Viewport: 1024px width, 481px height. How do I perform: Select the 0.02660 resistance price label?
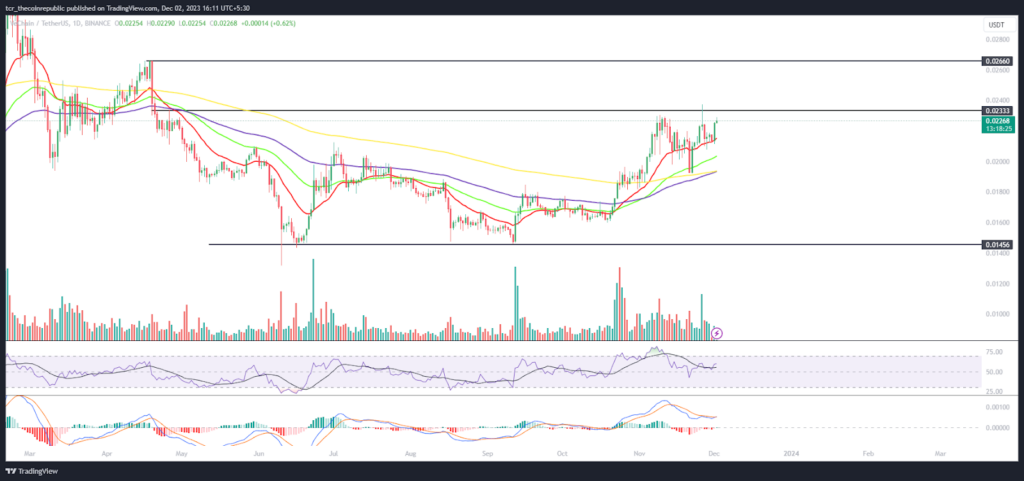[997, 61]
